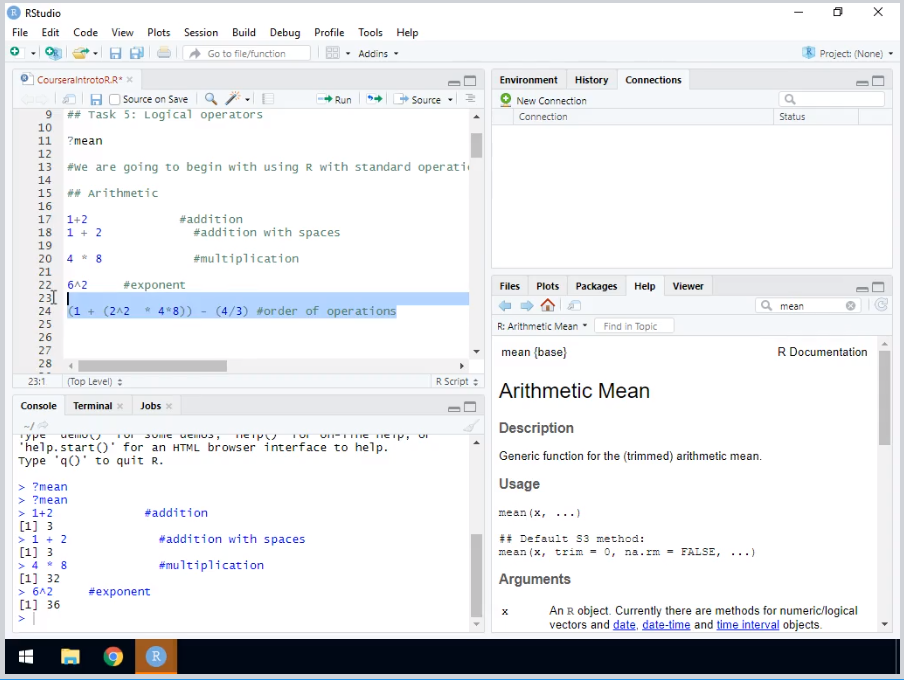Click the re-run previous code icon
The image size is (904, 680).
(x=374, y=99)
